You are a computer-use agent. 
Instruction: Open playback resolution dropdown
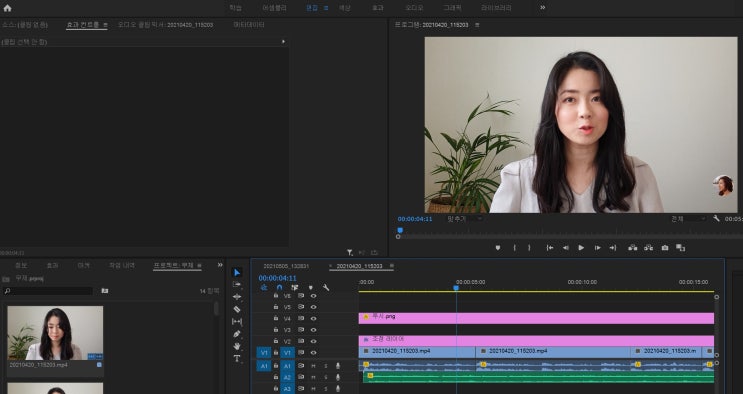(x=688, y=219)
